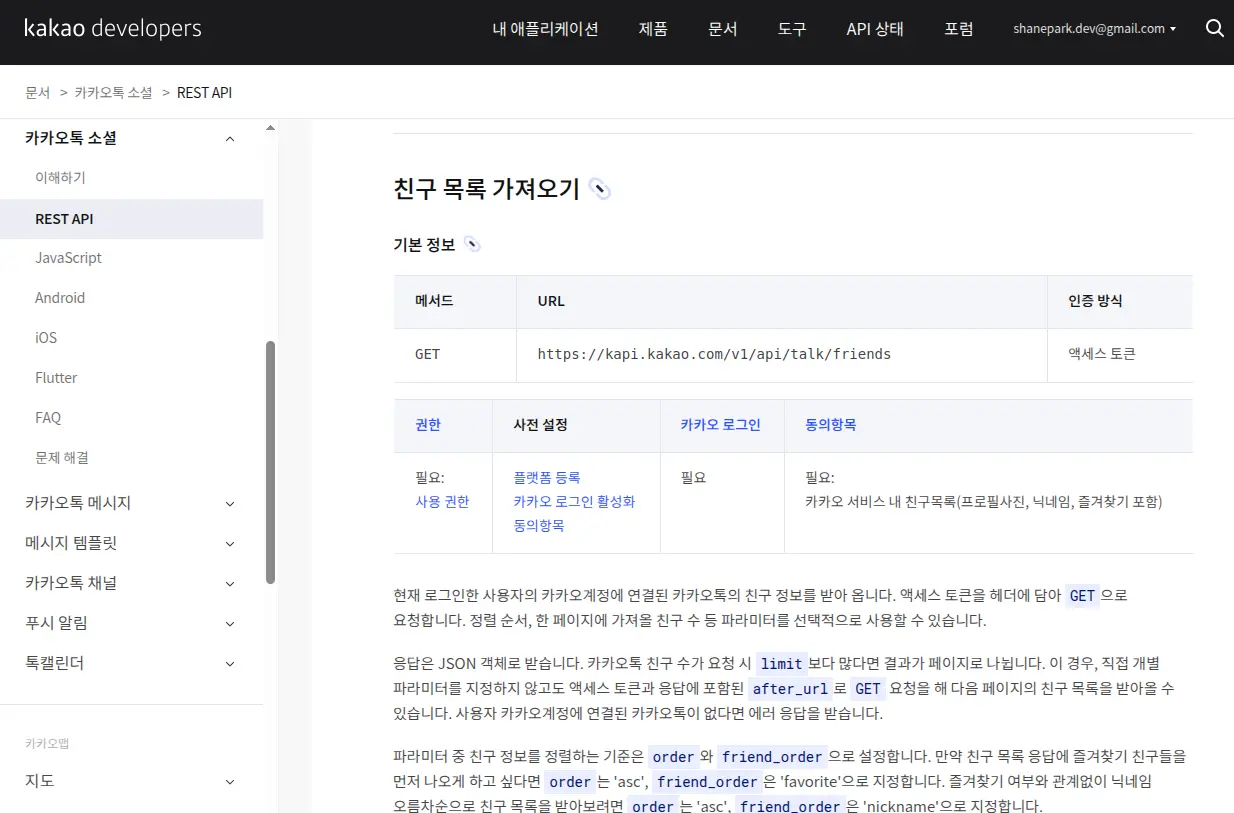
Task: Go to 카카오톡 소셜 breadcrumb
Action: [x=114, y=92]
